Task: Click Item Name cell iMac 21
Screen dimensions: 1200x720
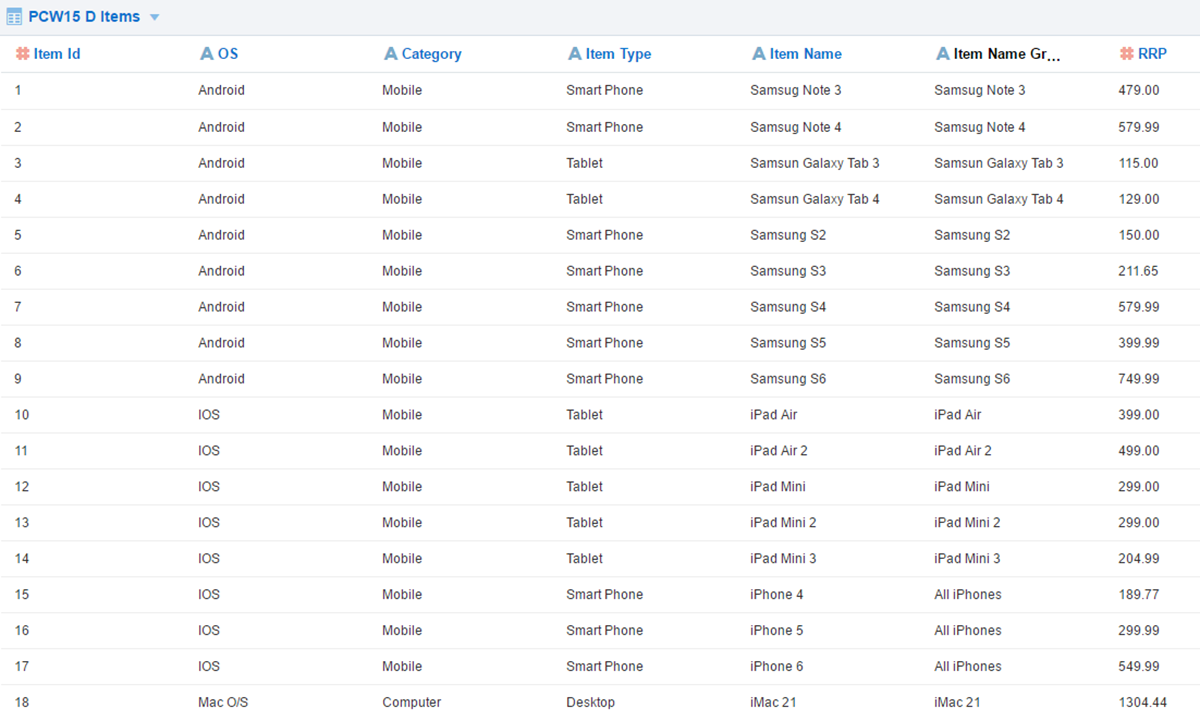Action: coord(773,703)
